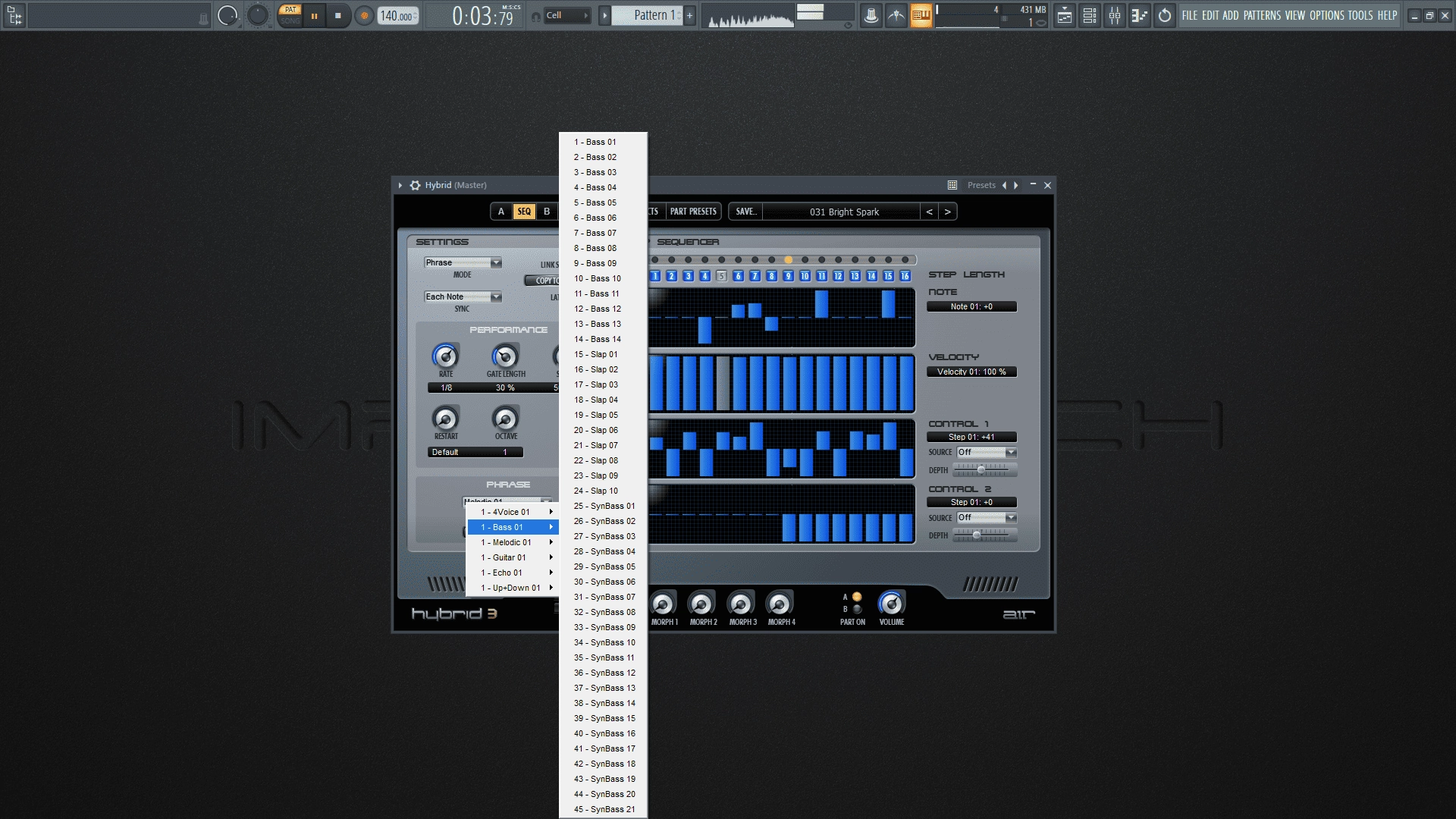Toggle PAT/SONG mode switch
Viewport: 1456px width, 819px height.
[x=290, y=15]
